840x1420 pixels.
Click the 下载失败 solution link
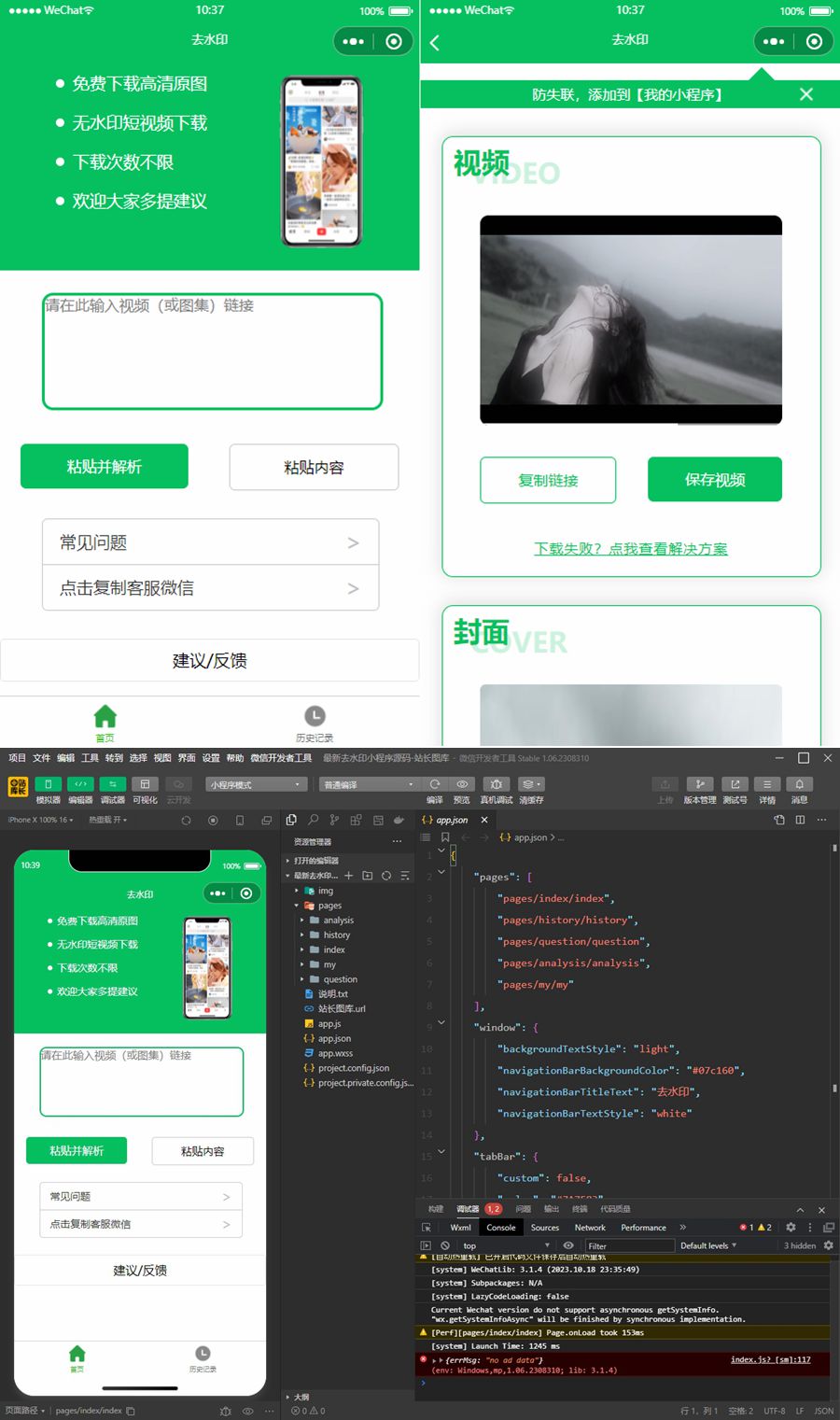[630, 549]
